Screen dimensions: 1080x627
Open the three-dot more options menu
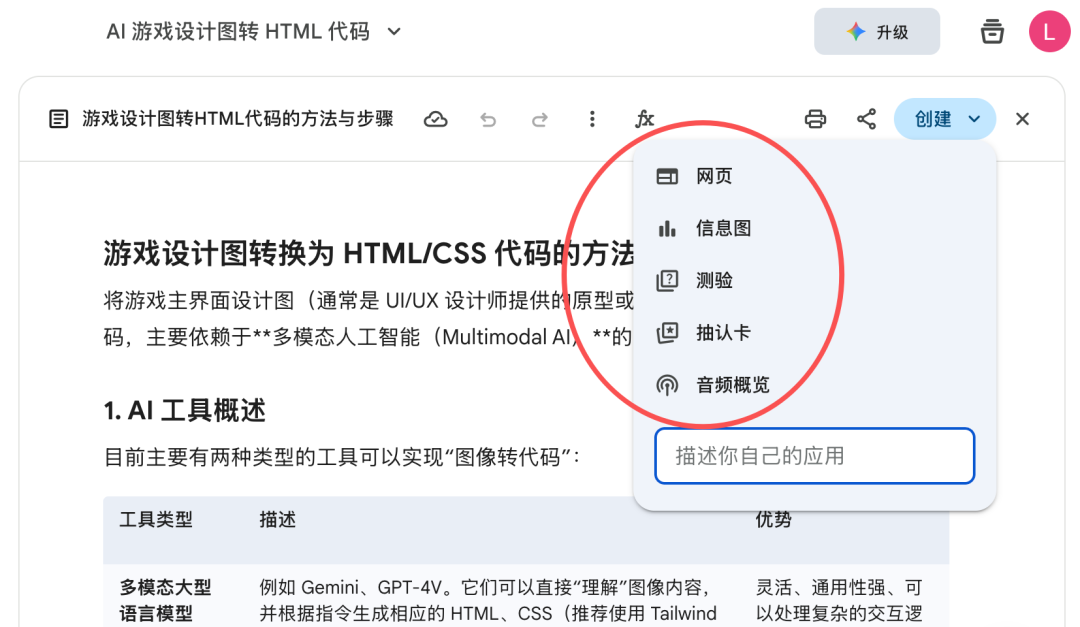click(592, 119)
